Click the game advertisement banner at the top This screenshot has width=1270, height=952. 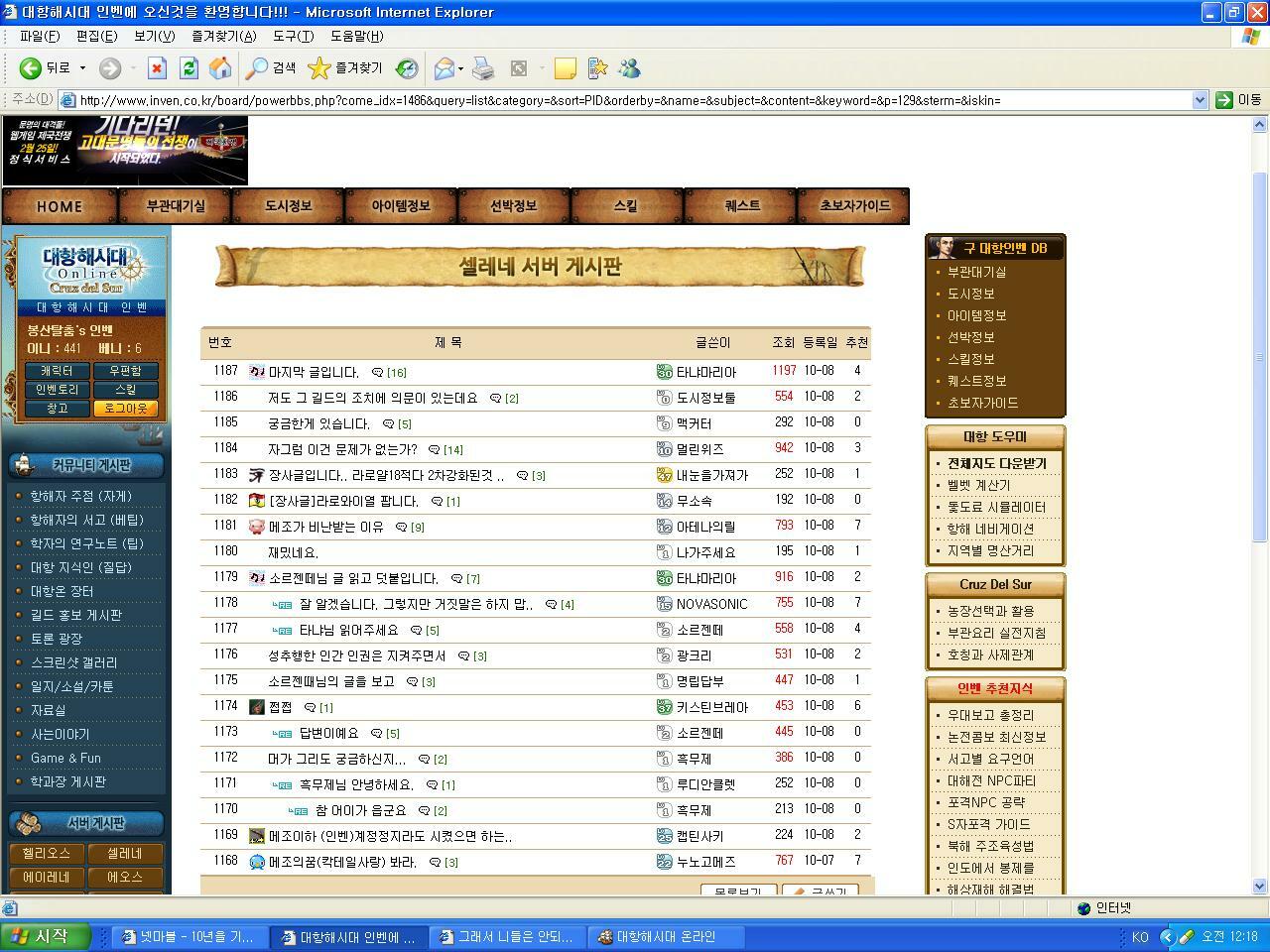[x=125, y=151]
